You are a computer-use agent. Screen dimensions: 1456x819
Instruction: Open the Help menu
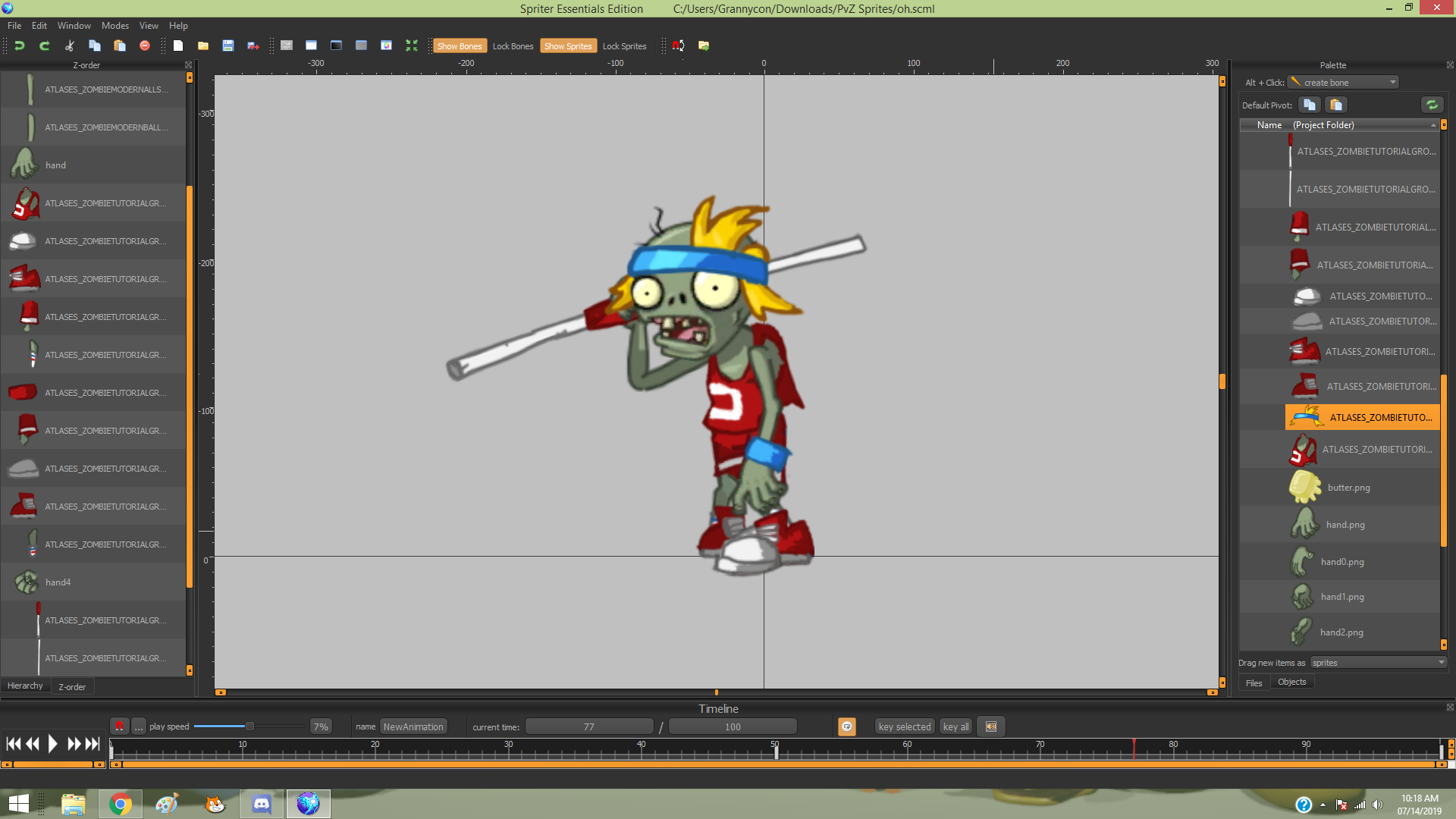[178, 26]
